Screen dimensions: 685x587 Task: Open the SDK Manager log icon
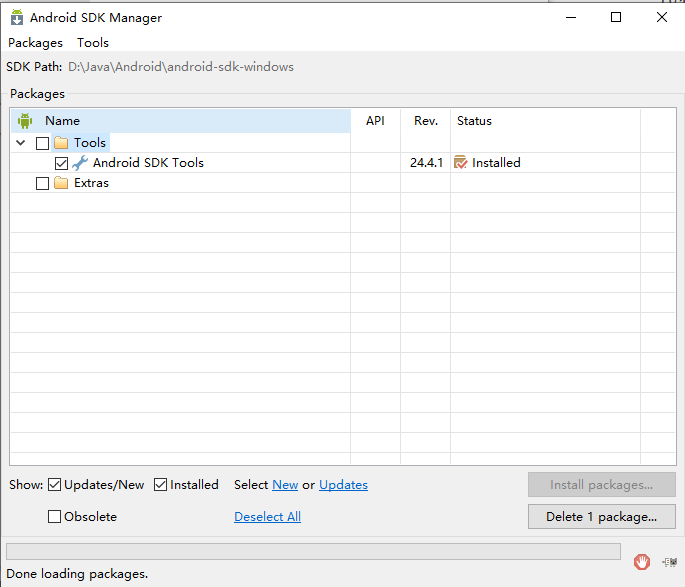coord(669,562)
